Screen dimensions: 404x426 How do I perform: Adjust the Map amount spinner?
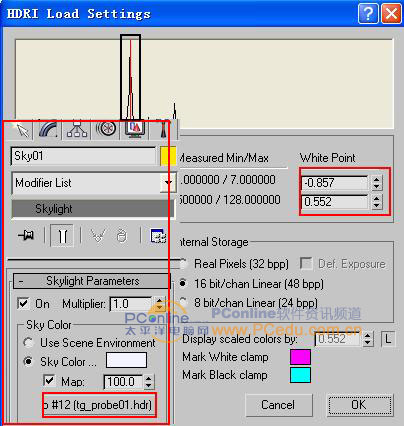click(x=149, y=381)
